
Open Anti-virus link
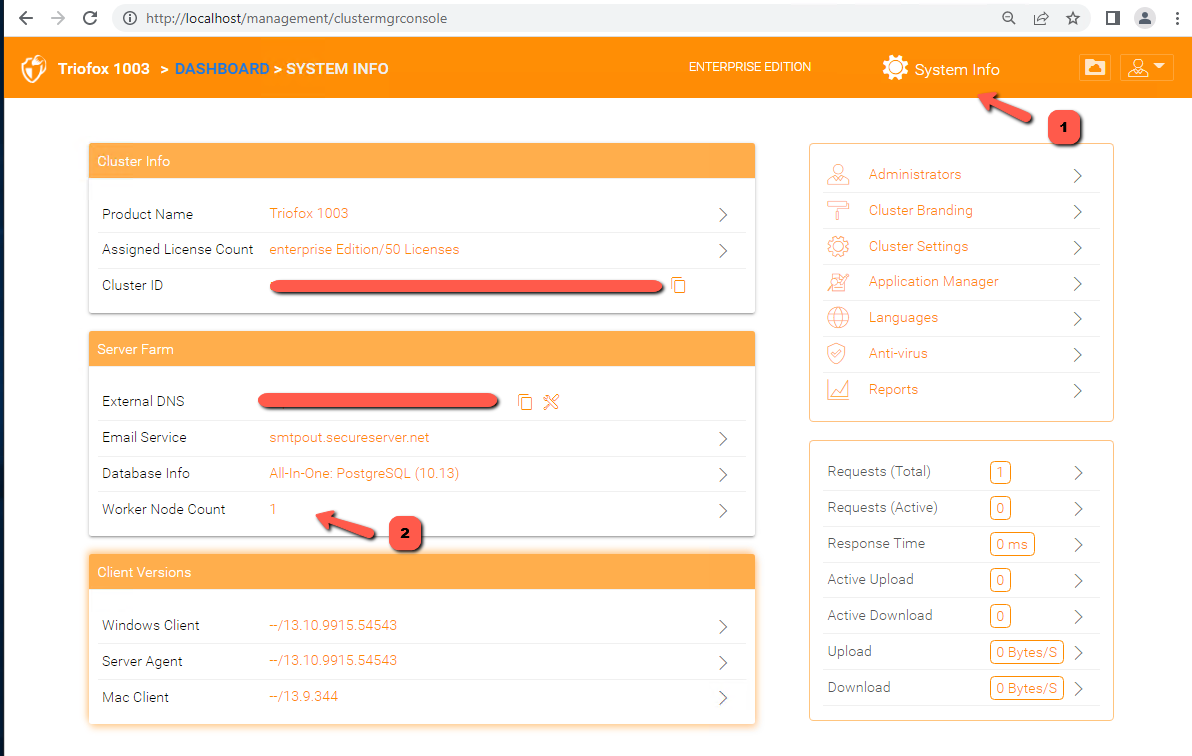coord(898,353)
